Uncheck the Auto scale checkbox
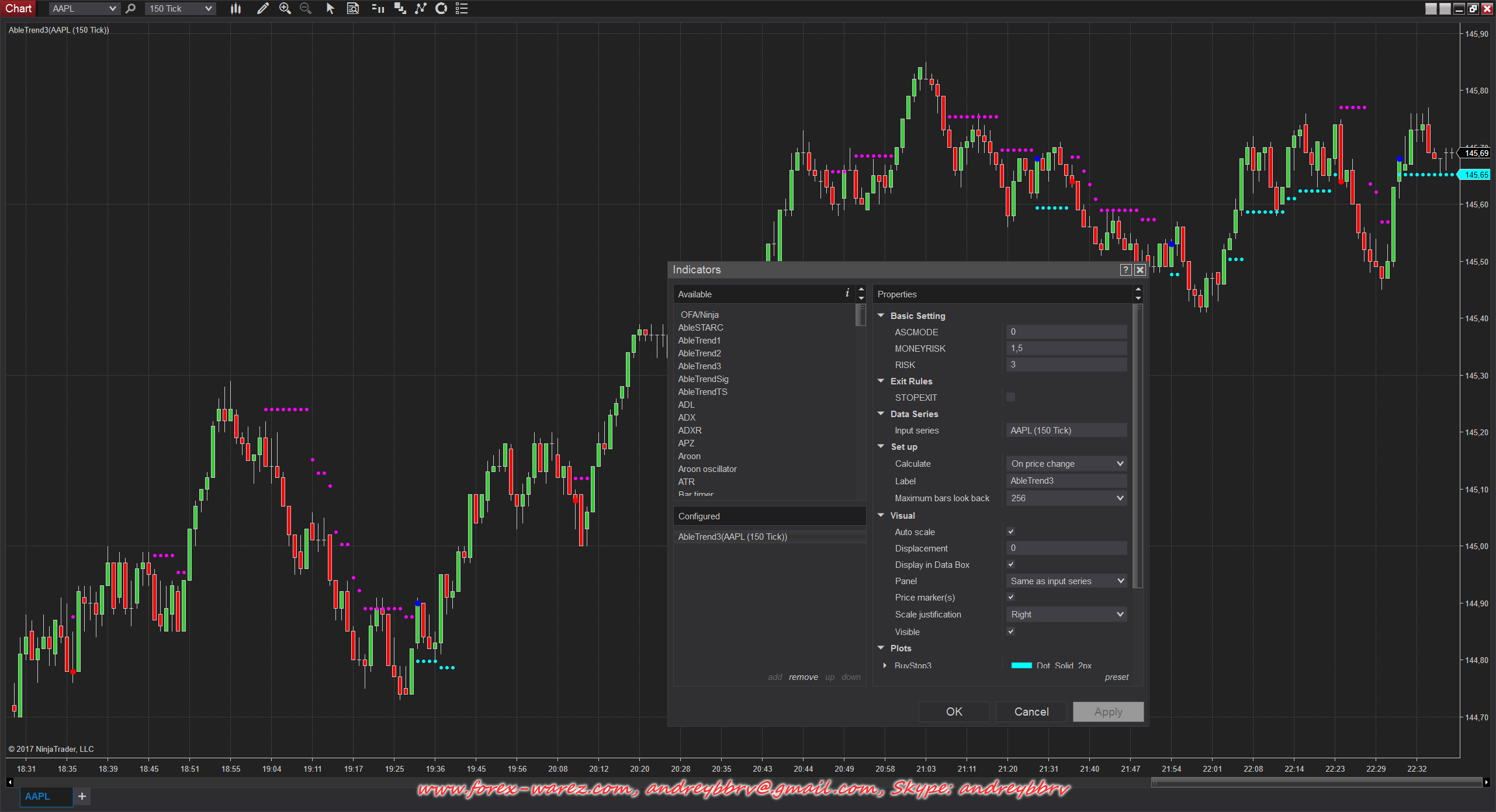The image size is (1496, 812). [1010, 532]
